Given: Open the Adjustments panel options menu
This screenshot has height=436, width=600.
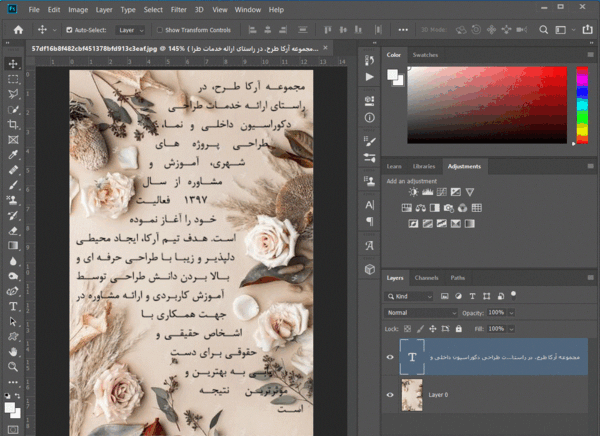Looking at the screenshot, I should click(590, 166).
